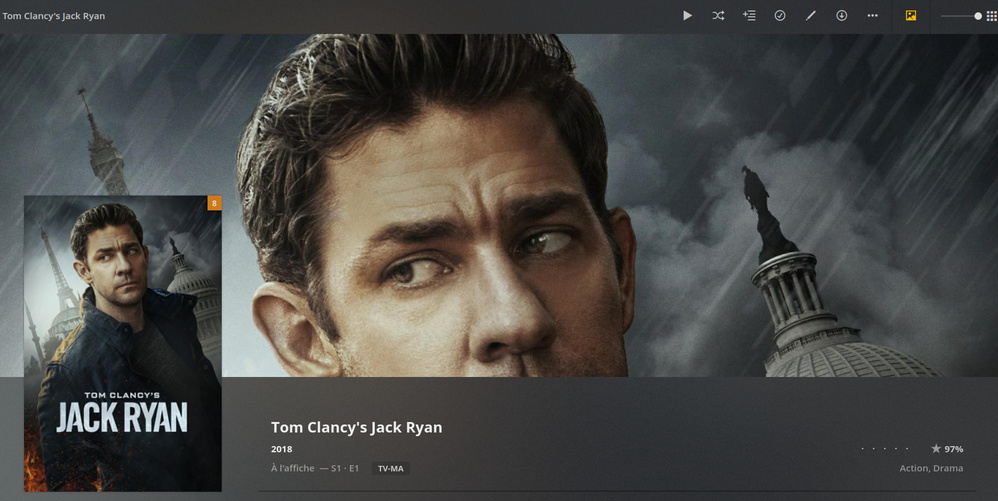
Task: Open the Drama genre link
Action: click(x=948, y=469)
